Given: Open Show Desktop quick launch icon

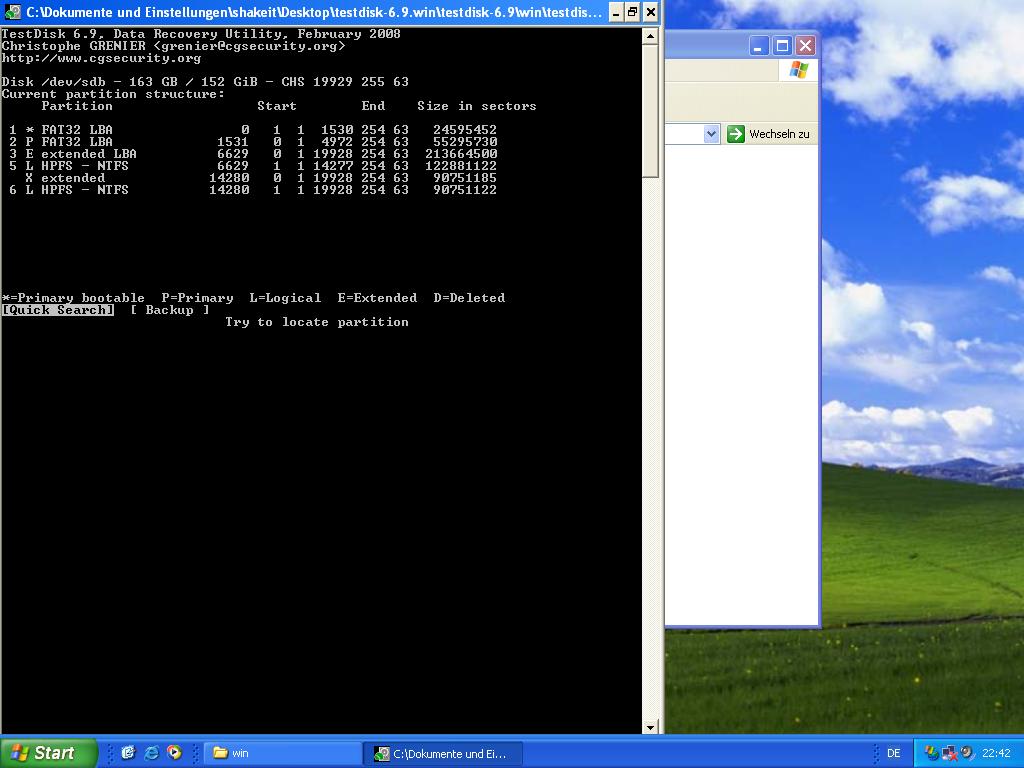Looking at the screenshot, I should point(128,753).
